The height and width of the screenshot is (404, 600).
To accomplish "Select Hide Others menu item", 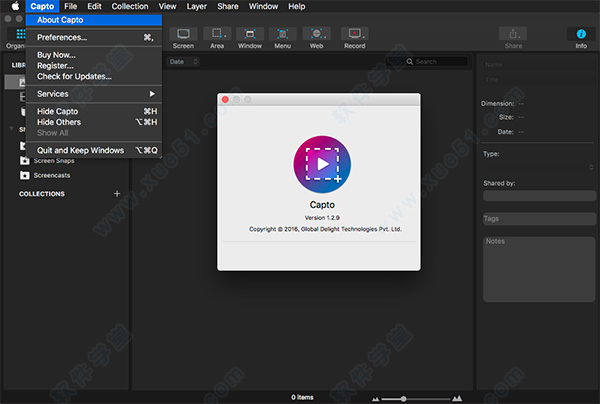I will (94, 122).
